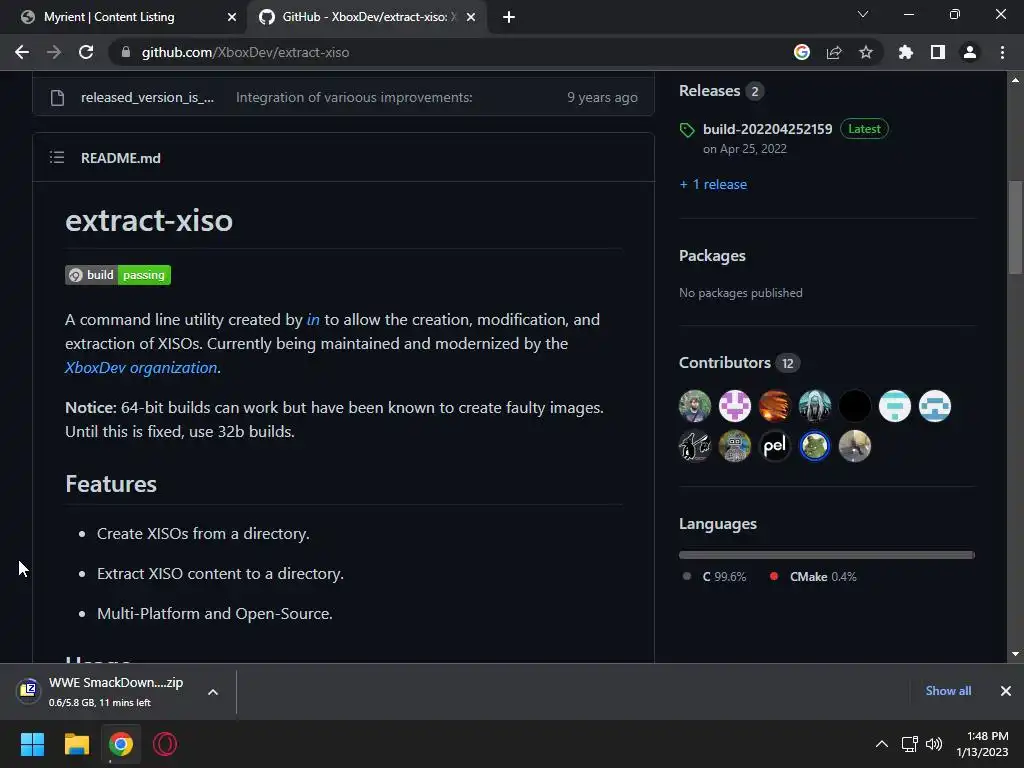View the '+ 1 release' link
This screenshot has width=1024, height=768.
point(713,184)
